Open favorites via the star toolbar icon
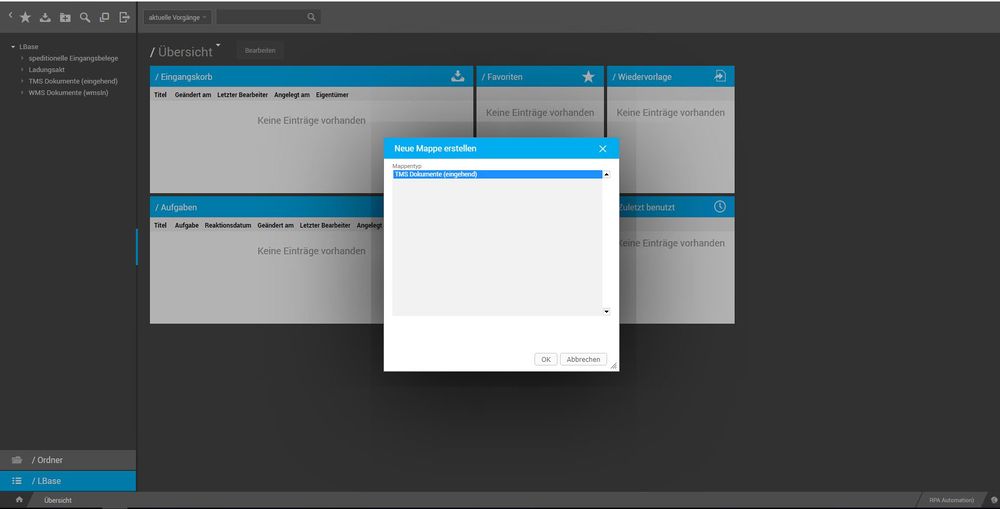This screenshot has width=1000, height=509. [25, 18]
